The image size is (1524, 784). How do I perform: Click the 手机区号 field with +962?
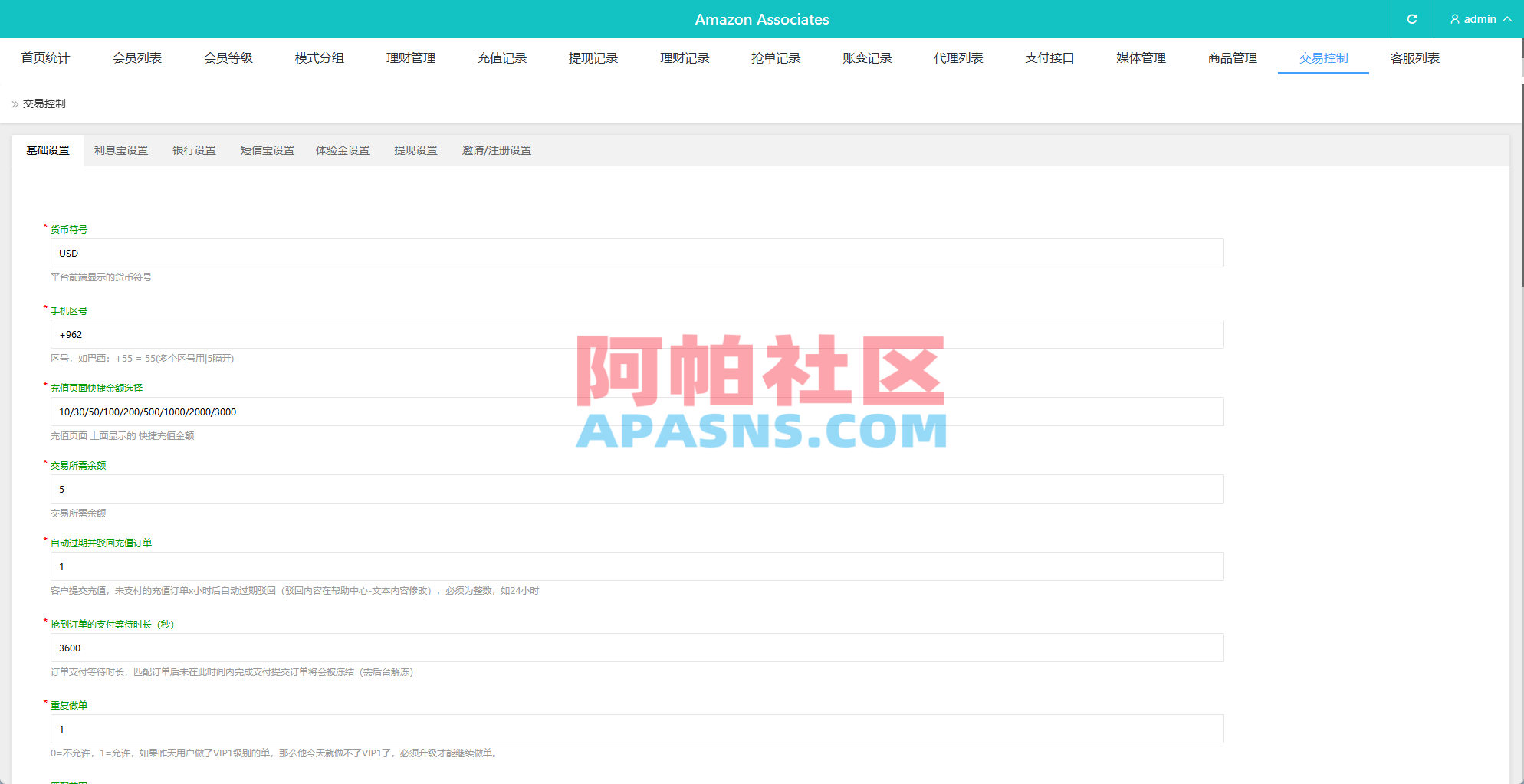(637, 334)
